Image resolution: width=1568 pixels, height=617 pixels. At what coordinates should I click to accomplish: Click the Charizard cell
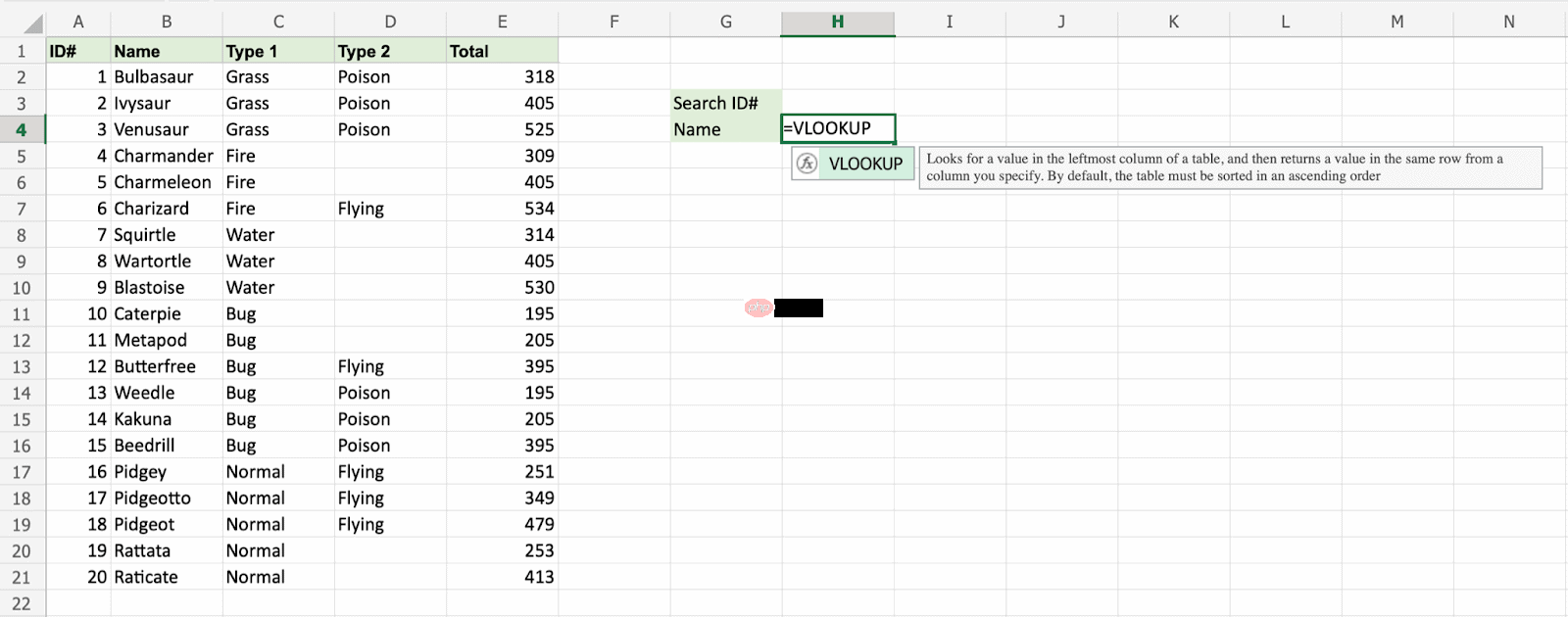pos(167,209)
